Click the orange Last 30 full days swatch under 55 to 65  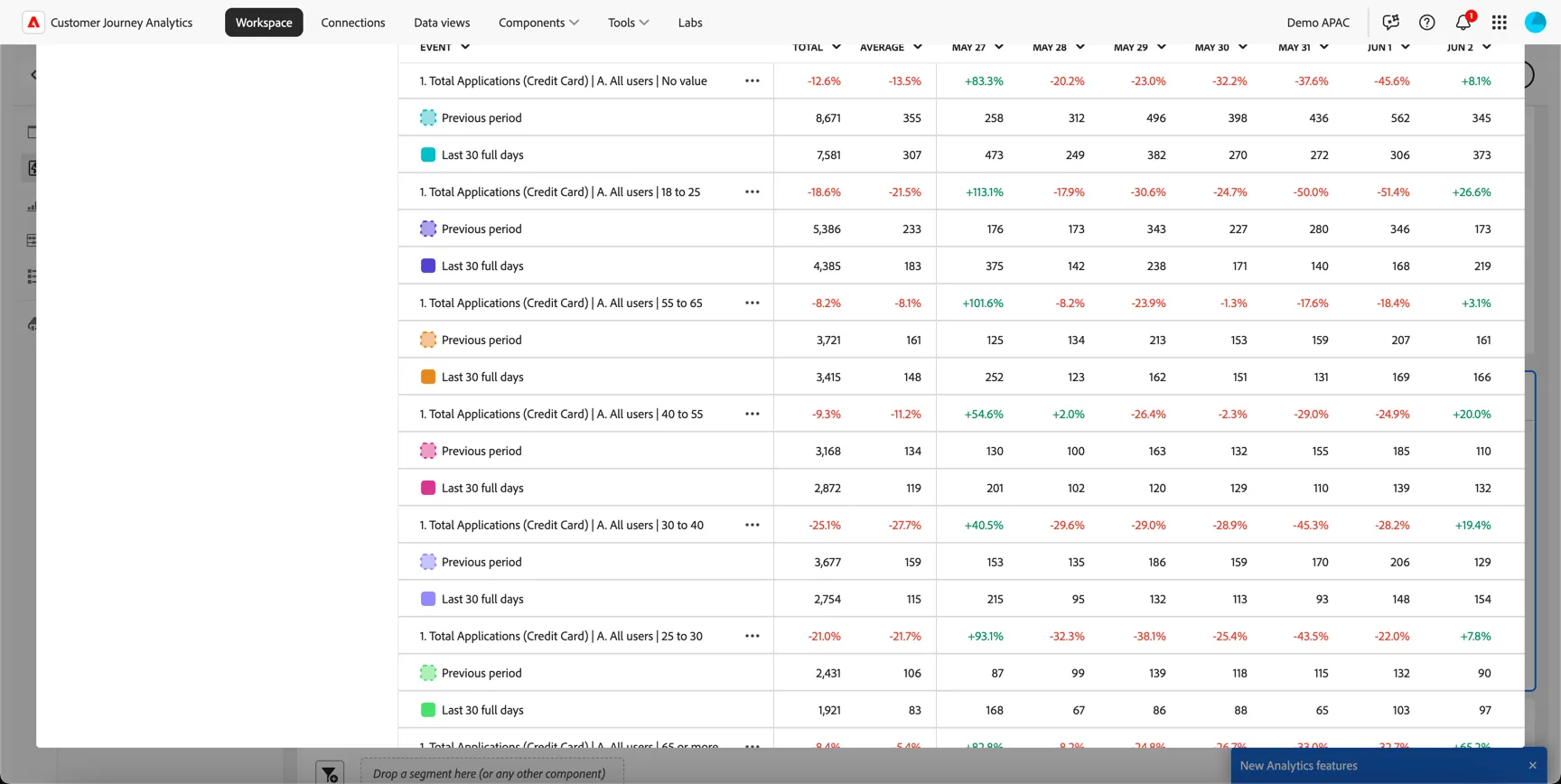coord(428,377)
